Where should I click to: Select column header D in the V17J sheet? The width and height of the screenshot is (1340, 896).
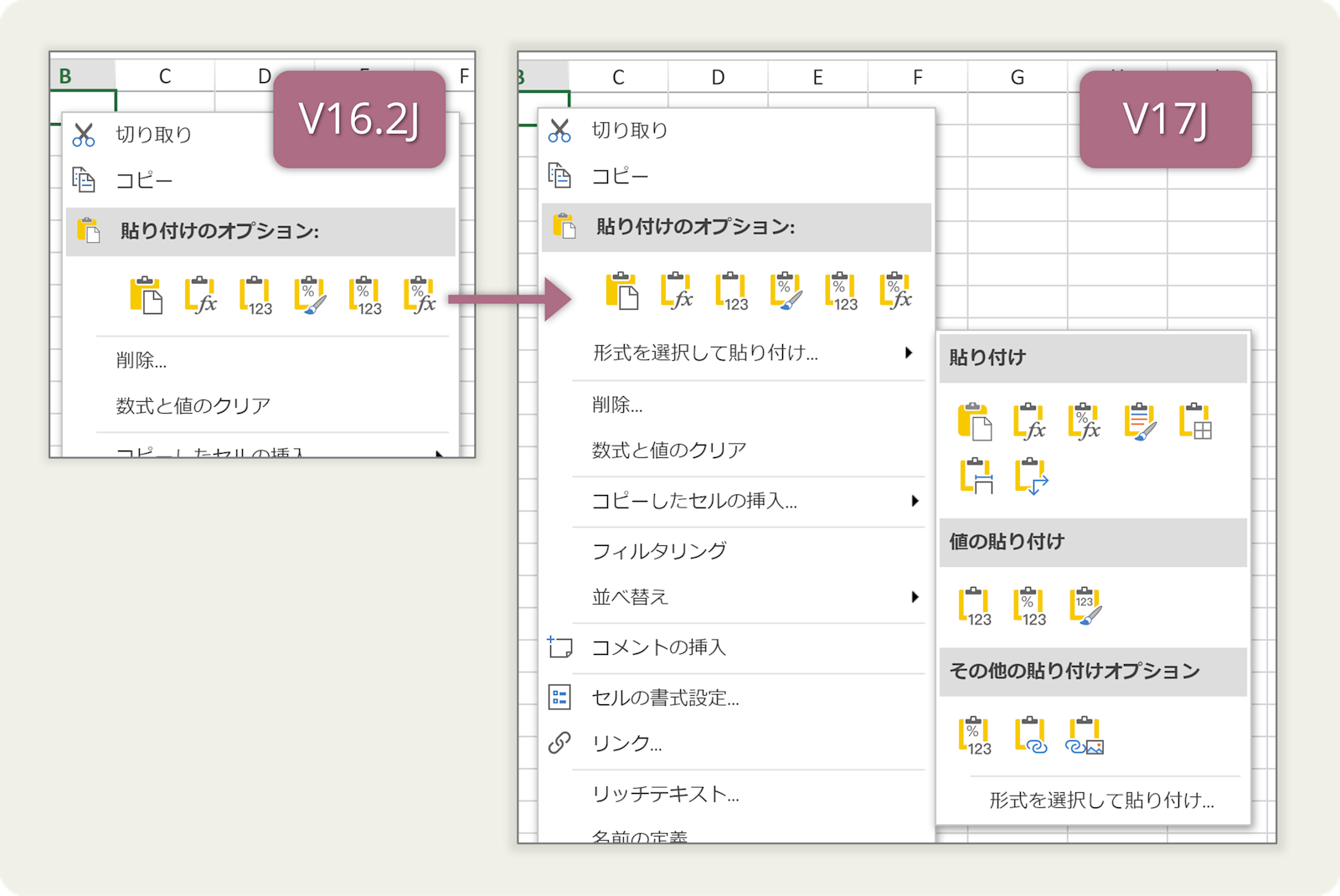click(x=718, y=77)
